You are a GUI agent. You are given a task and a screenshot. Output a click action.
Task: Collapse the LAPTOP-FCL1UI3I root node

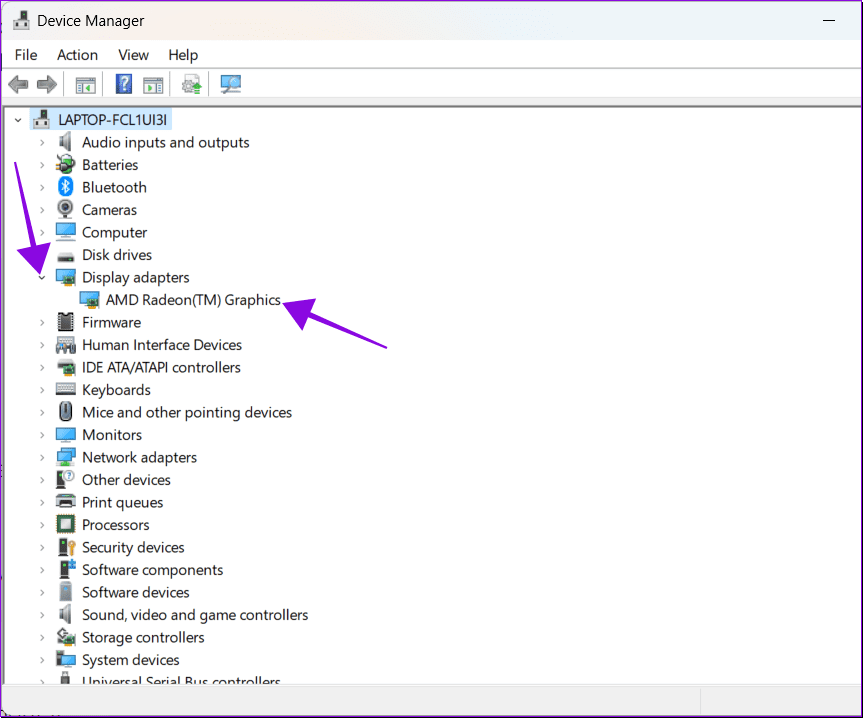coord(18,120)
